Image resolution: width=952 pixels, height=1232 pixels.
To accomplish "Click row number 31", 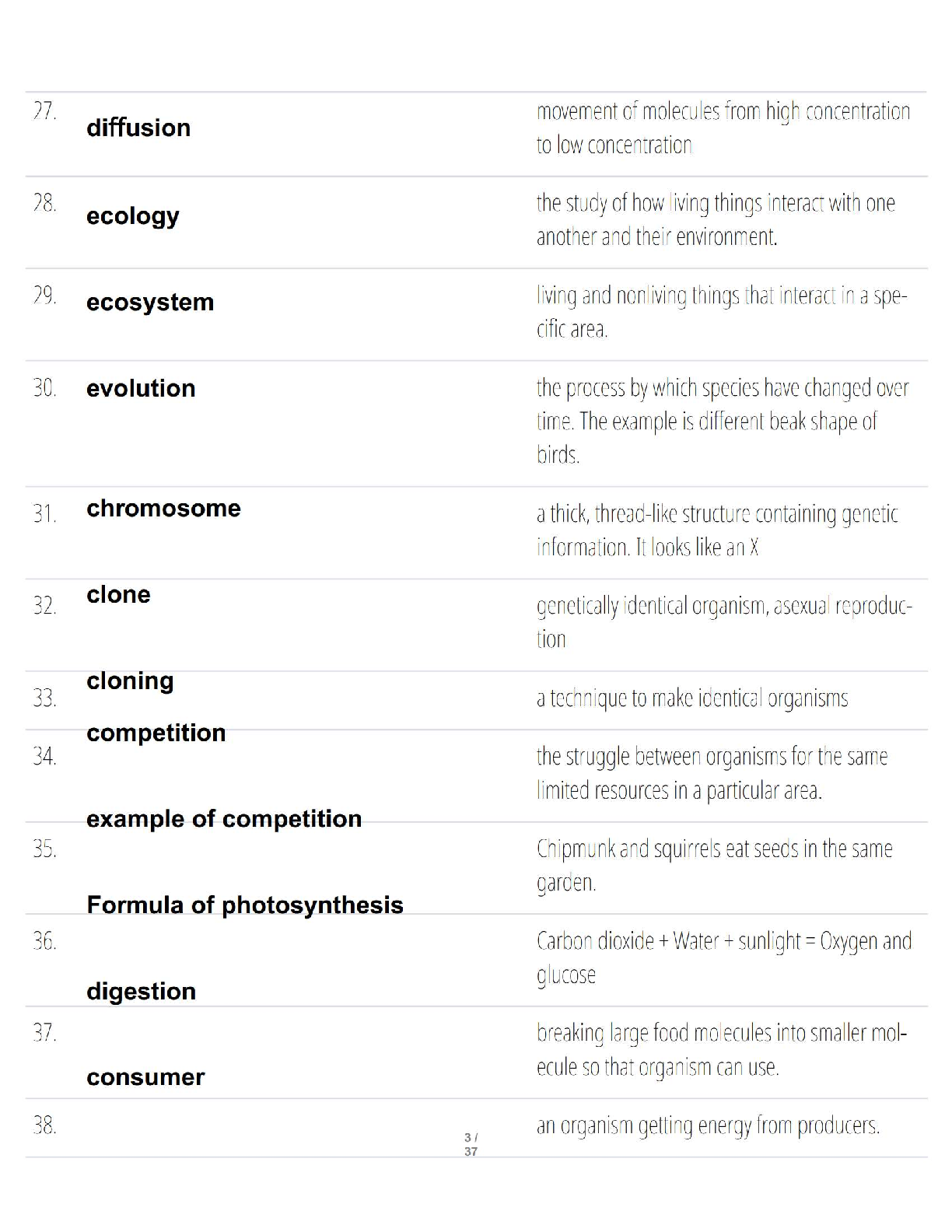I will click(44, 513).
